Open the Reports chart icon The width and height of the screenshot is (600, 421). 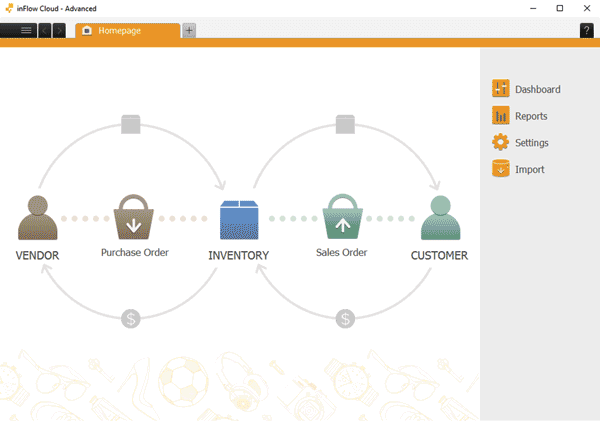tap(501, 116)
